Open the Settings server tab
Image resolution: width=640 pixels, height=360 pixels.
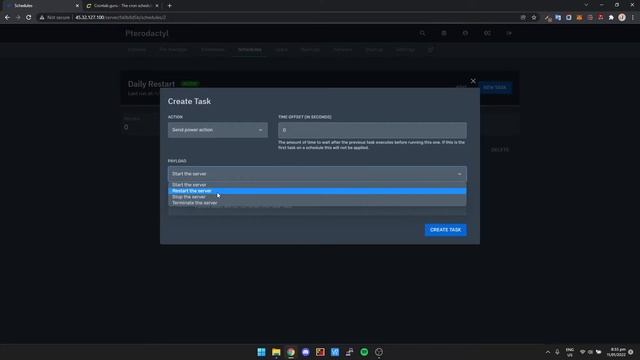pyautogui.click(x=405, y=50)
